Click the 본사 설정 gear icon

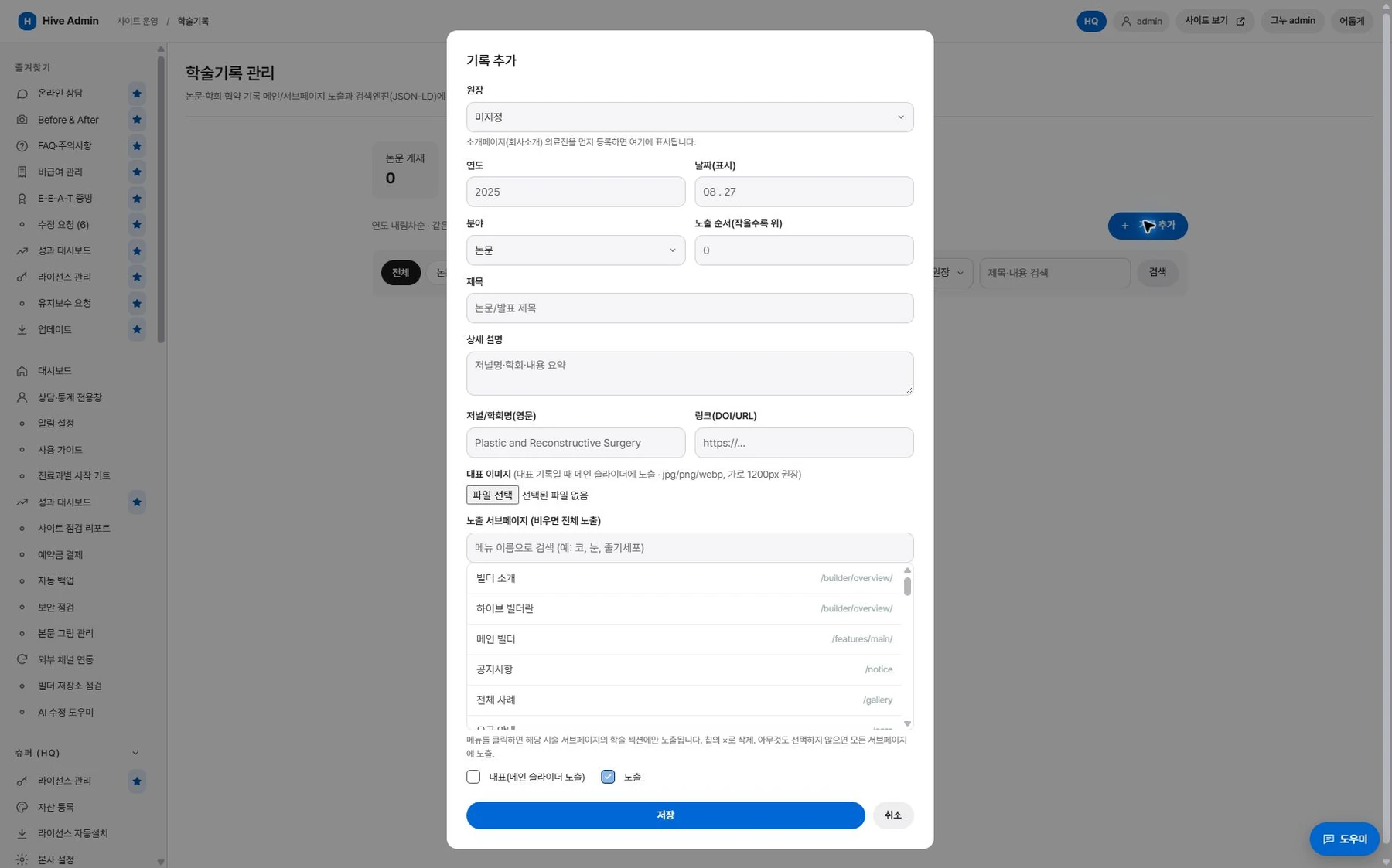pyautogui.click(x=22, y=859)
